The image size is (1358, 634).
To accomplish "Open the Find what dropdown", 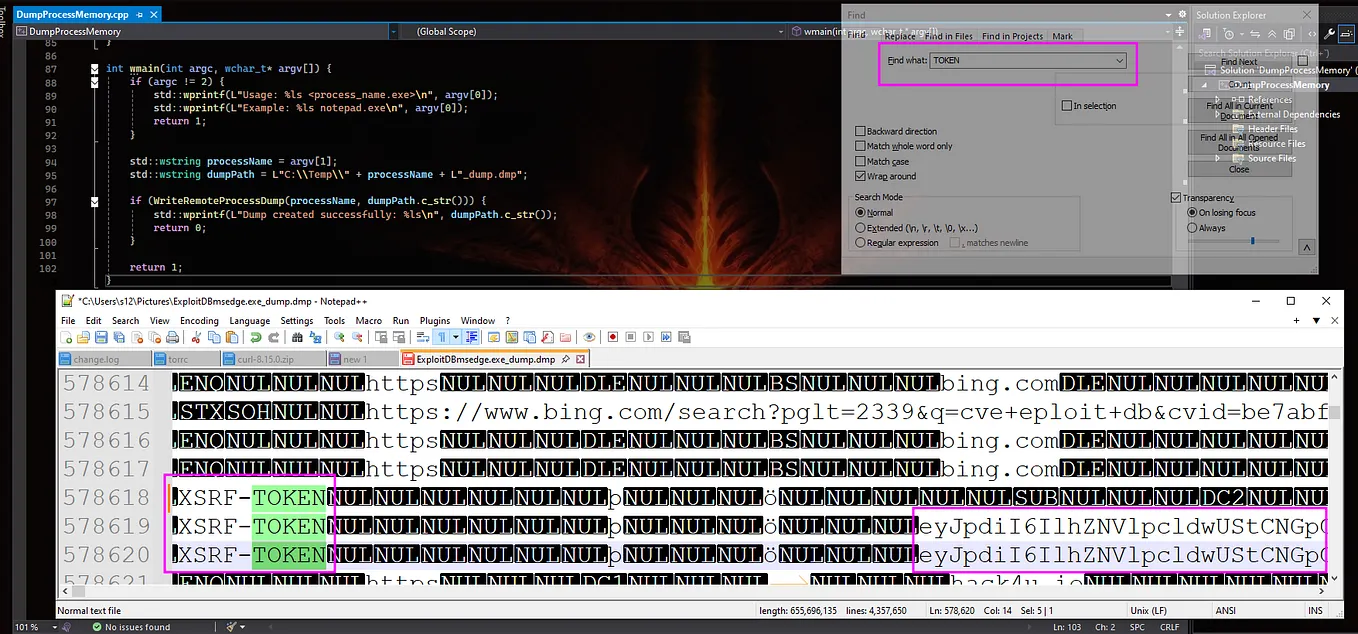I will pyautogui.click(x=1118, y=60).
